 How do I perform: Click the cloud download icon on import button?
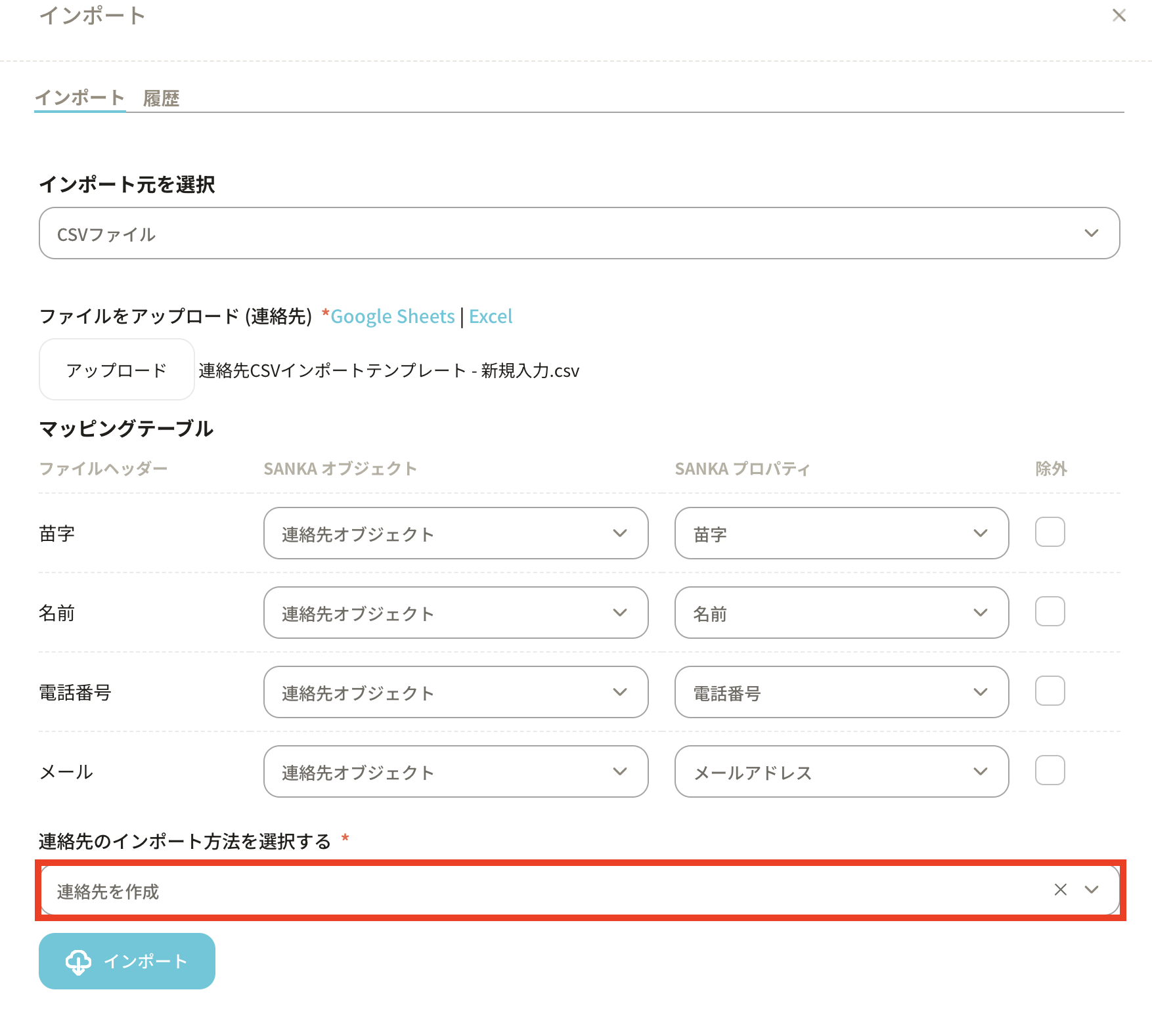(78, 962)
